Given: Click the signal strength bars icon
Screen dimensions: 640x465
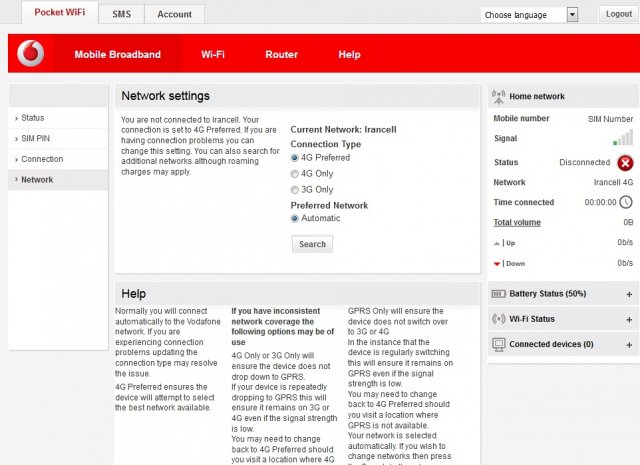Looking at the screenshot, I should point(623,139).
